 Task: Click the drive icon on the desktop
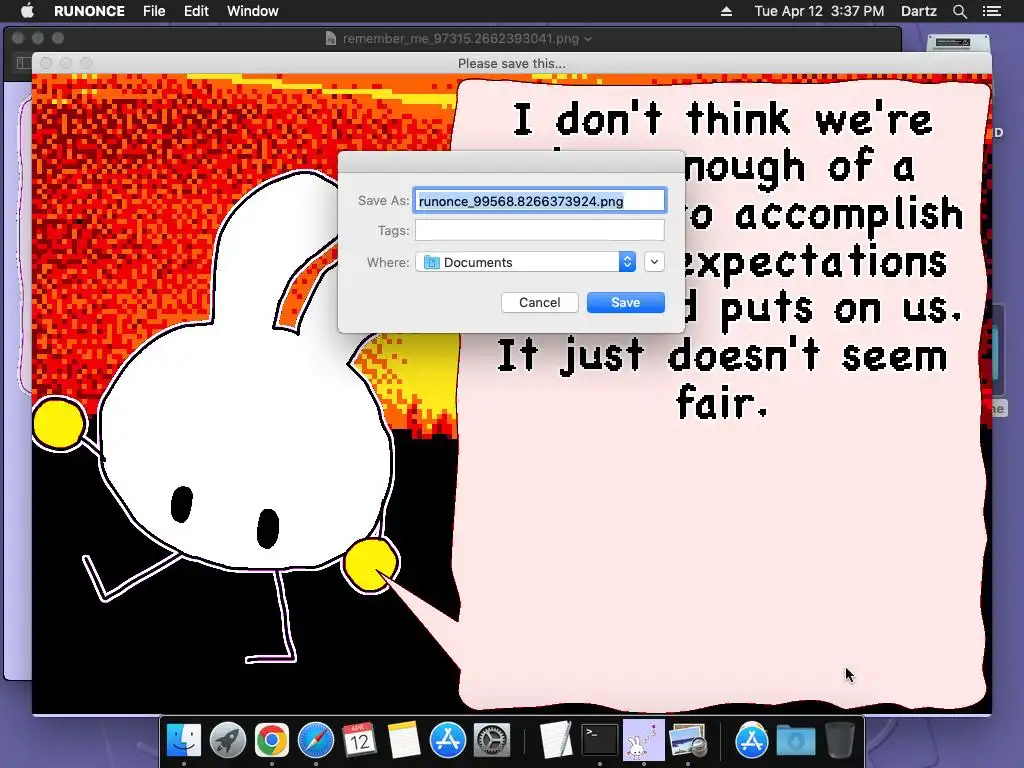957,43
